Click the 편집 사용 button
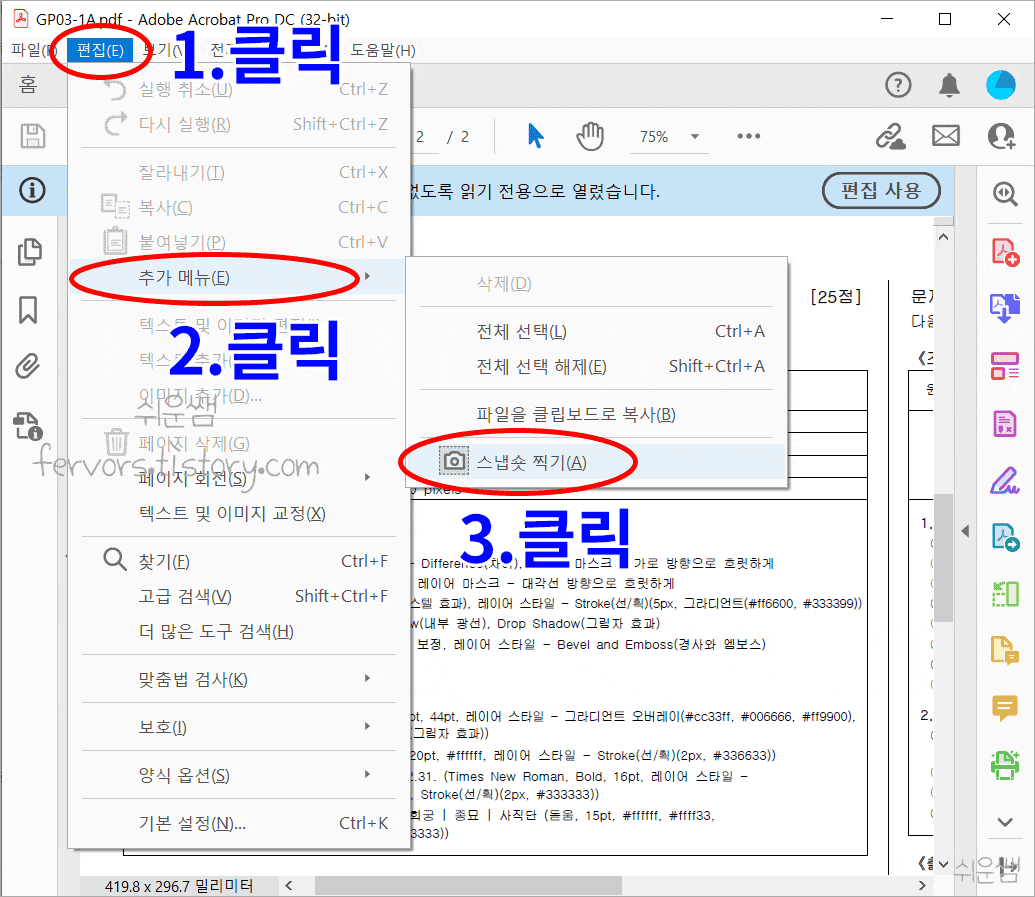 pos(880,190)
